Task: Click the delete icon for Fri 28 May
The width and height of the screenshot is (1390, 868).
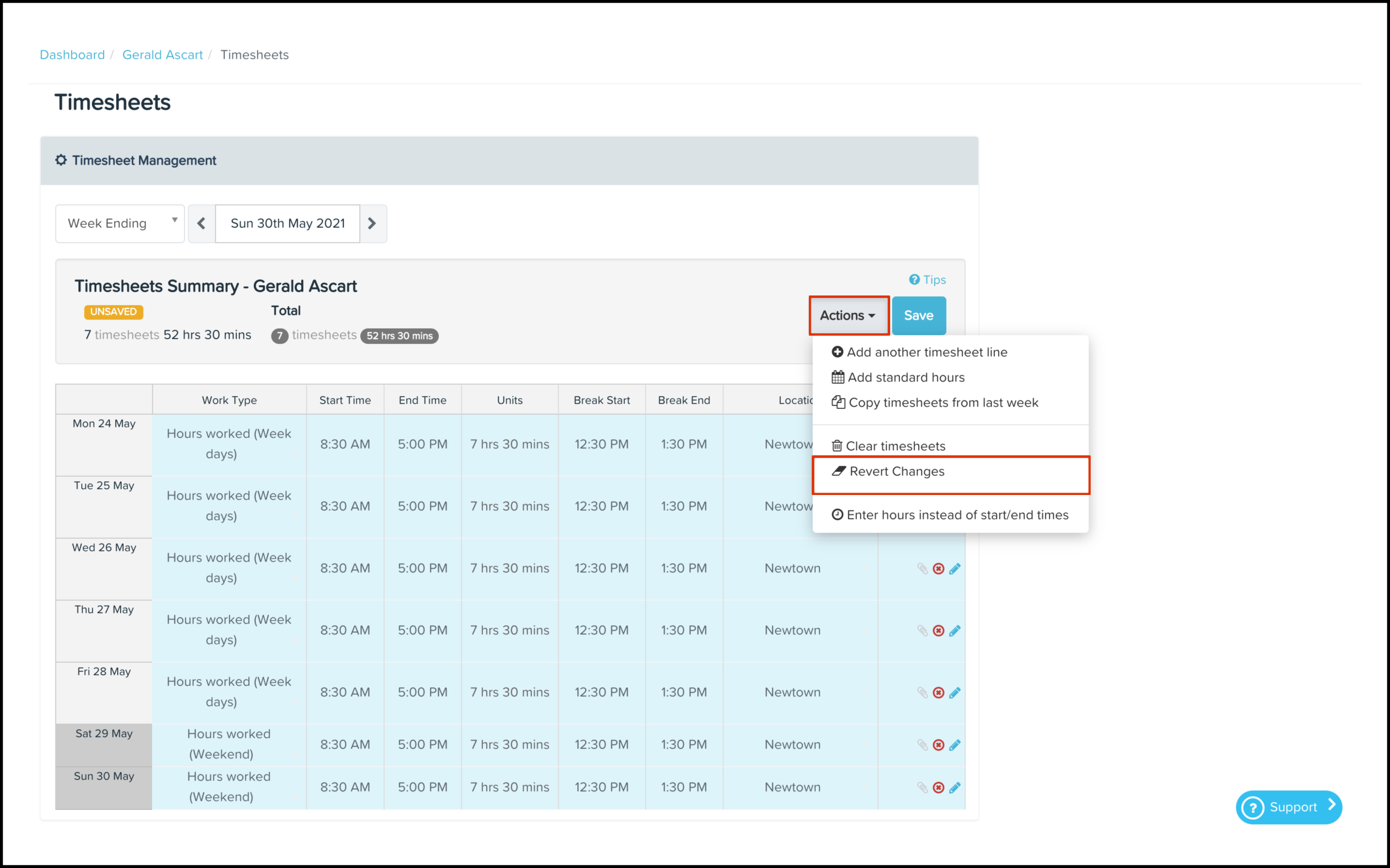Action: coord(938,692)
